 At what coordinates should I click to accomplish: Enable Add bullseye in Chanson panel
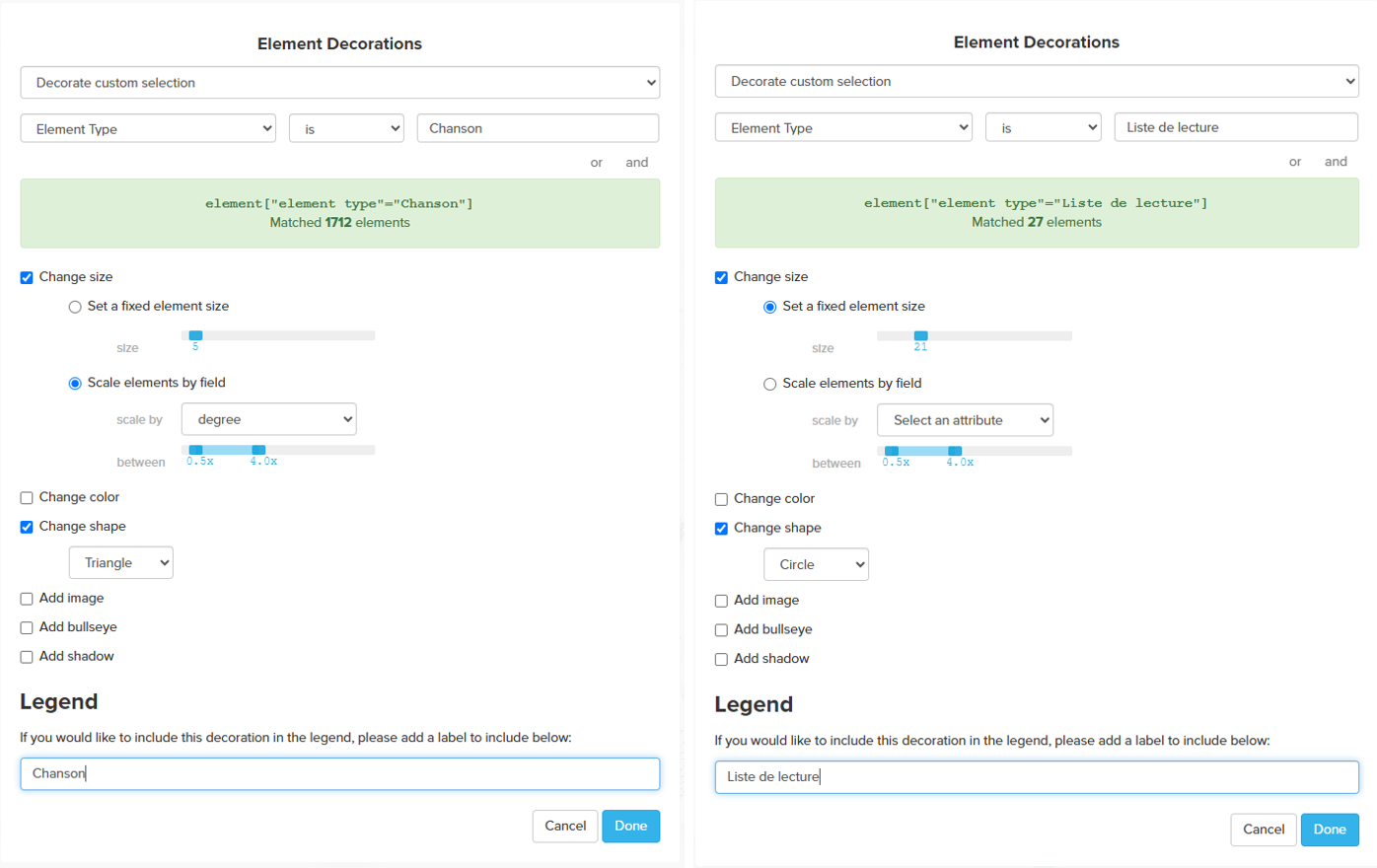pos(27,628)
